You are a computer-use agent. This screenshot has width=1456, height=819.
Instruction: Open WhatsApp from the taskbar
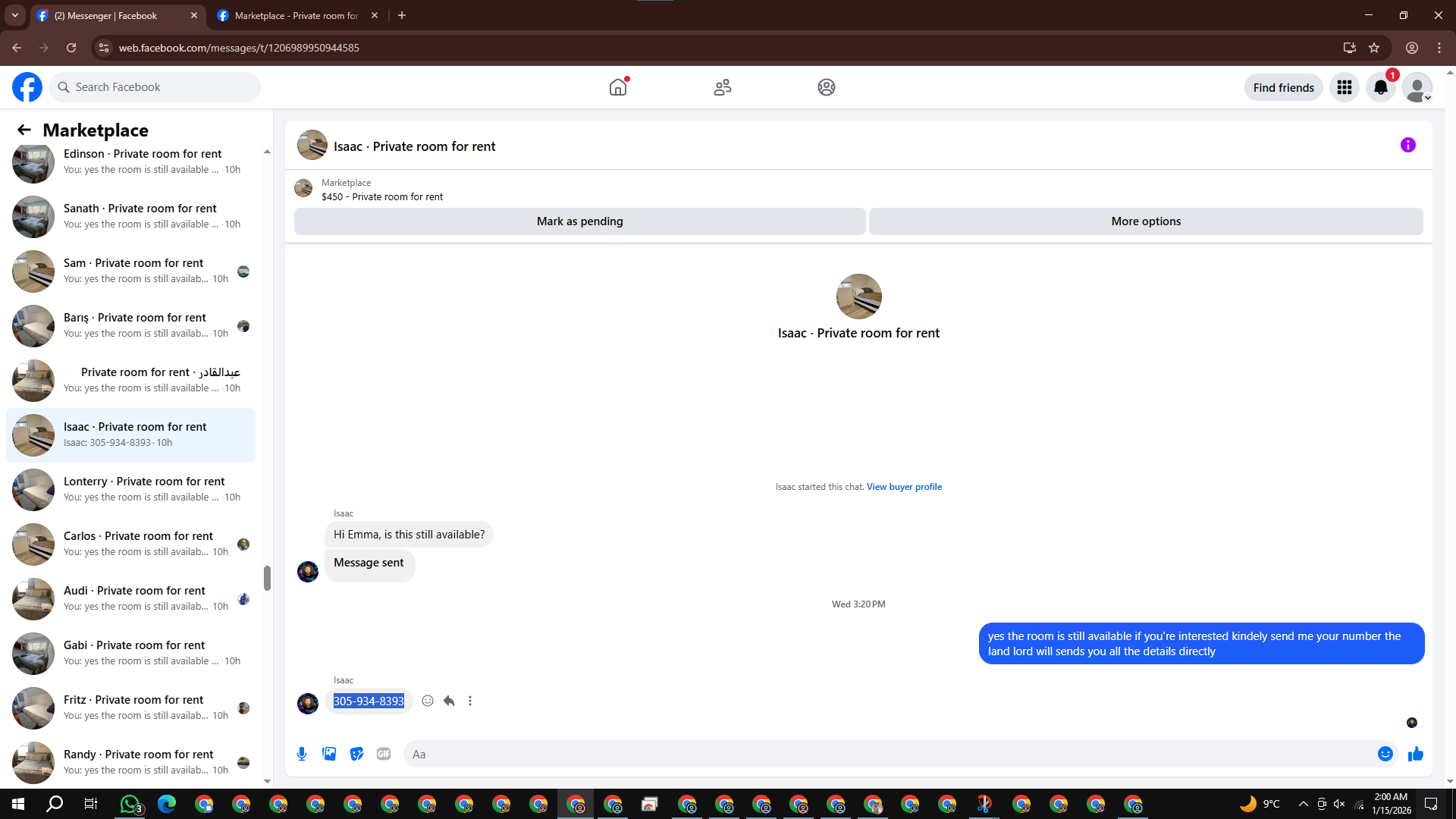pyautogui.click(x=130, y=804)
